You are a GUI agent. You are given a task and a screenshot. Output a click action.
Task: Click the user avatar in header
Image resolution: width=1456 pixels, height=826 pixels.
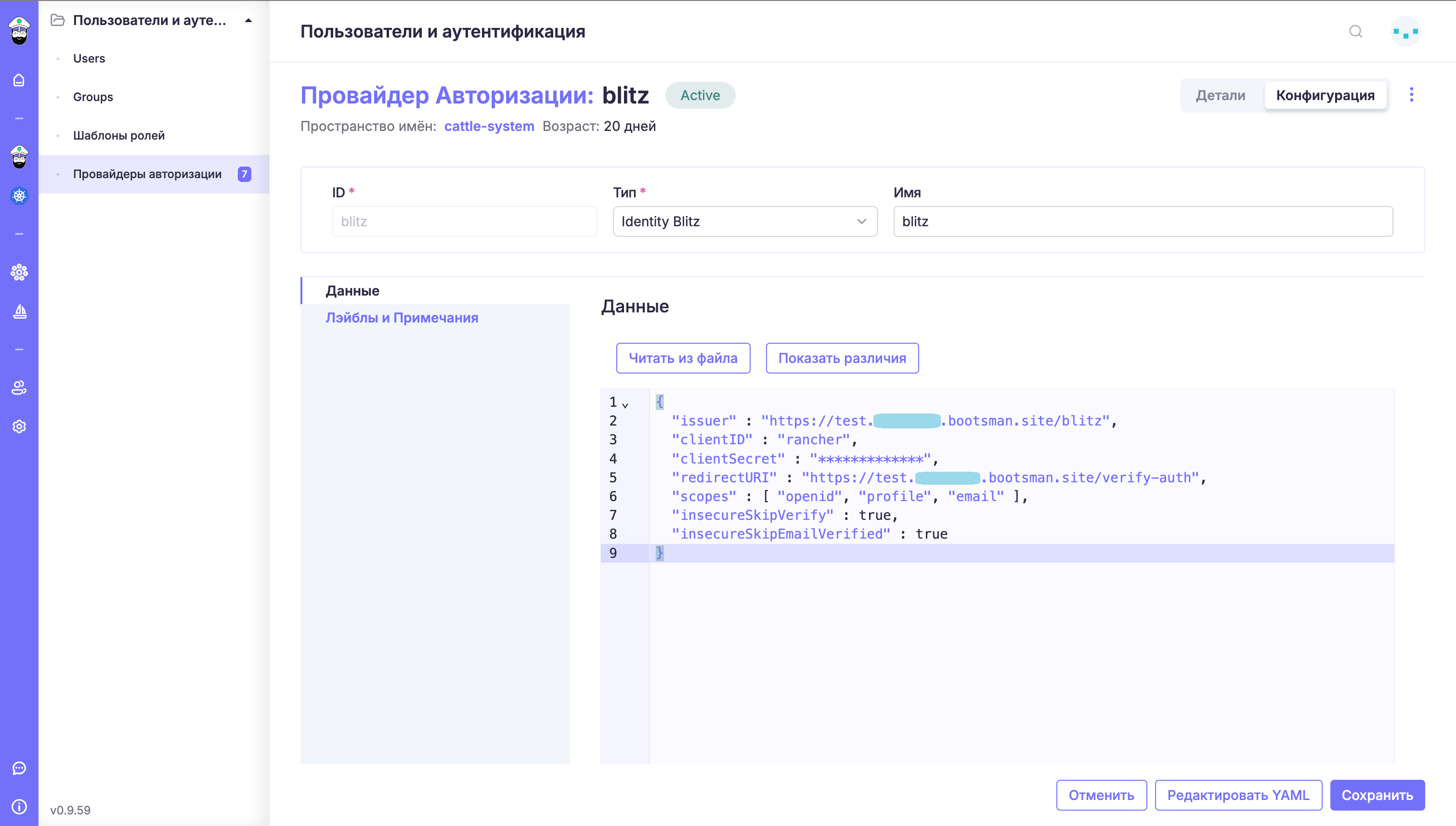(1405, 31)
